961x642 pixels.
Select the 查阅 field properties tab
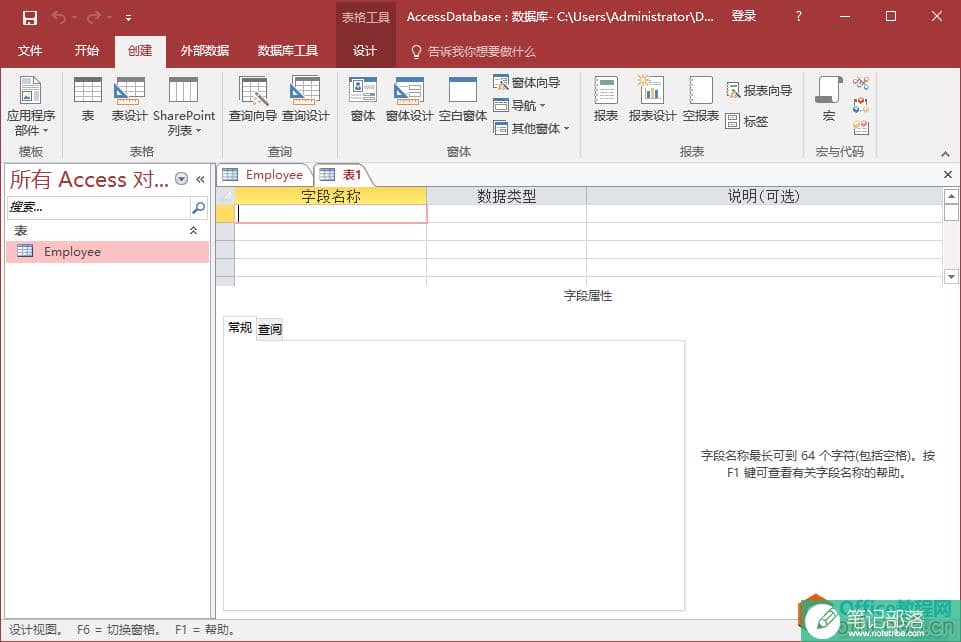point(270,330)
